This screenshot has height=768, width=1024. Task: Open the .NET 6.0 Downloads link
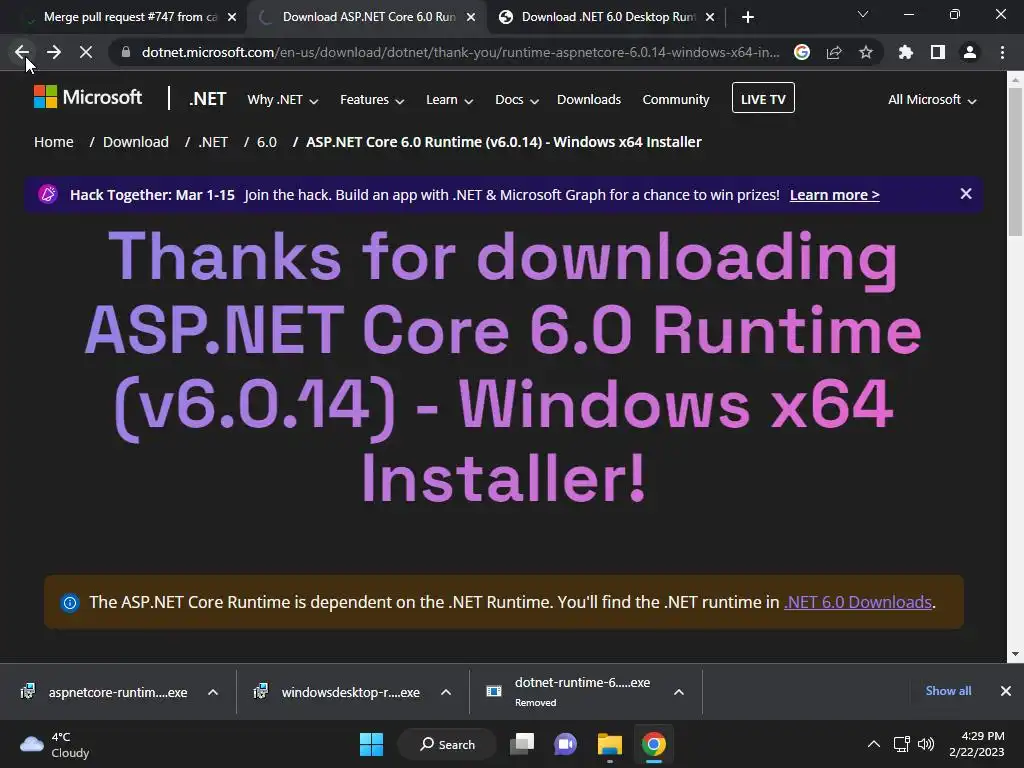pyautogui.click(x=857, y=602)
